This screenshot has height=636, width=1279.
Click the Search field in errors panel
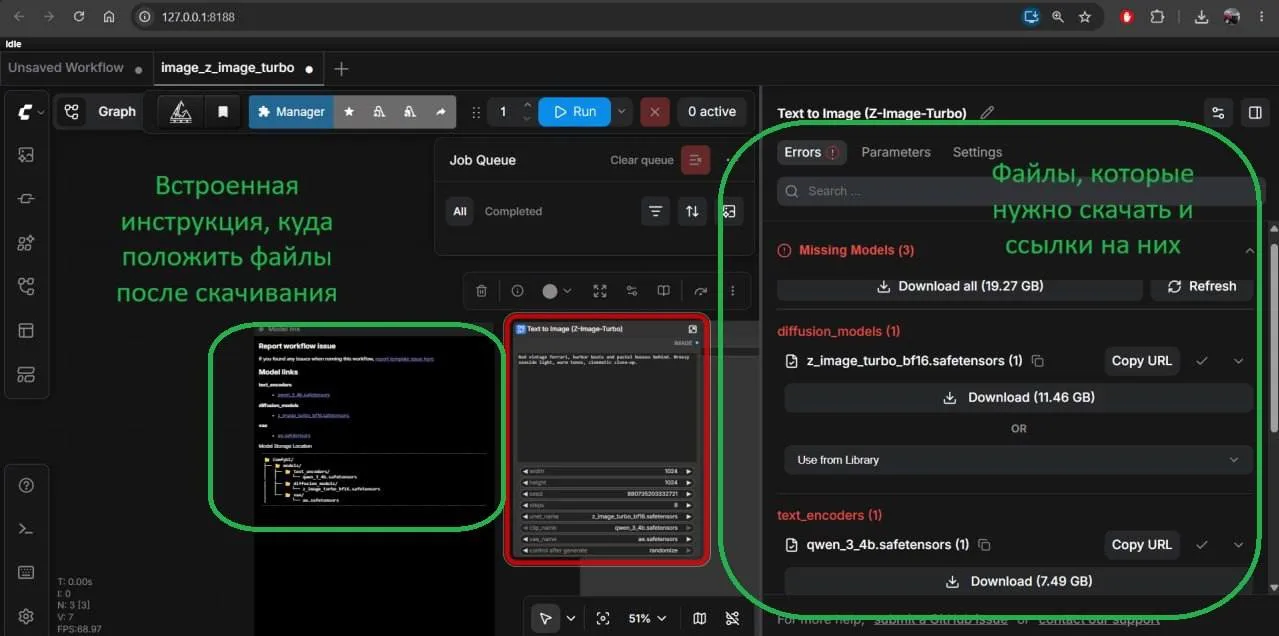coord(1020,191)
